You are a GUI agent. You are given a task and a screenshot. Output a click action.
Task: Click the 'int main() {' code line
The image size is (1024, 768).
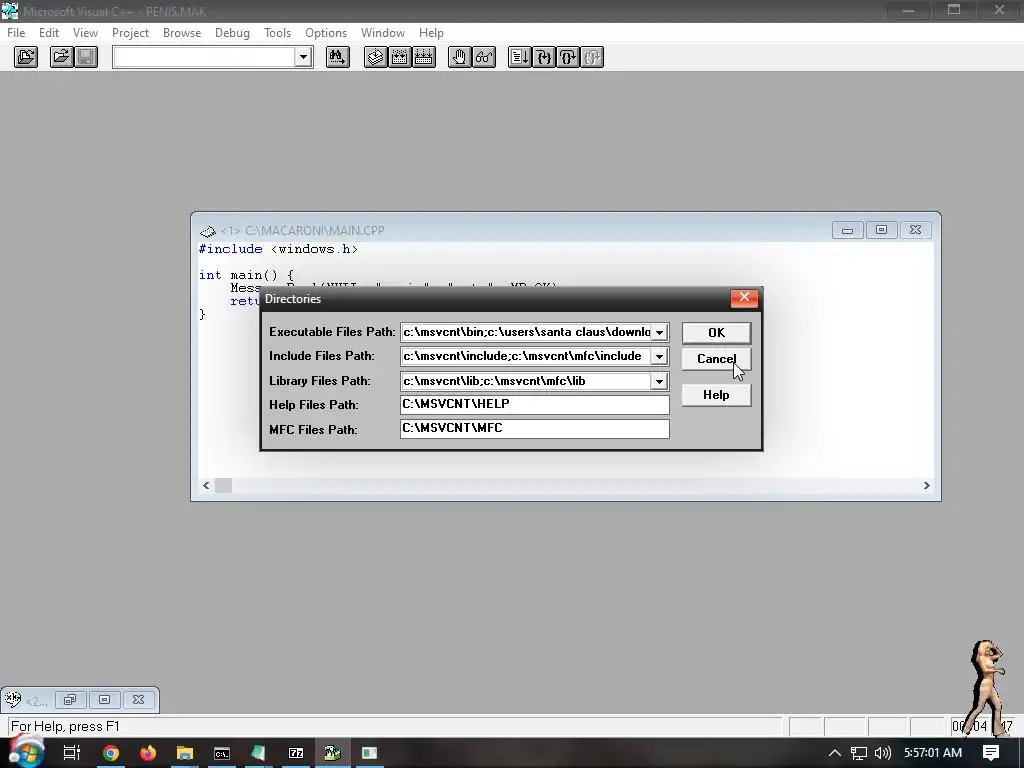tap(246, 276)
